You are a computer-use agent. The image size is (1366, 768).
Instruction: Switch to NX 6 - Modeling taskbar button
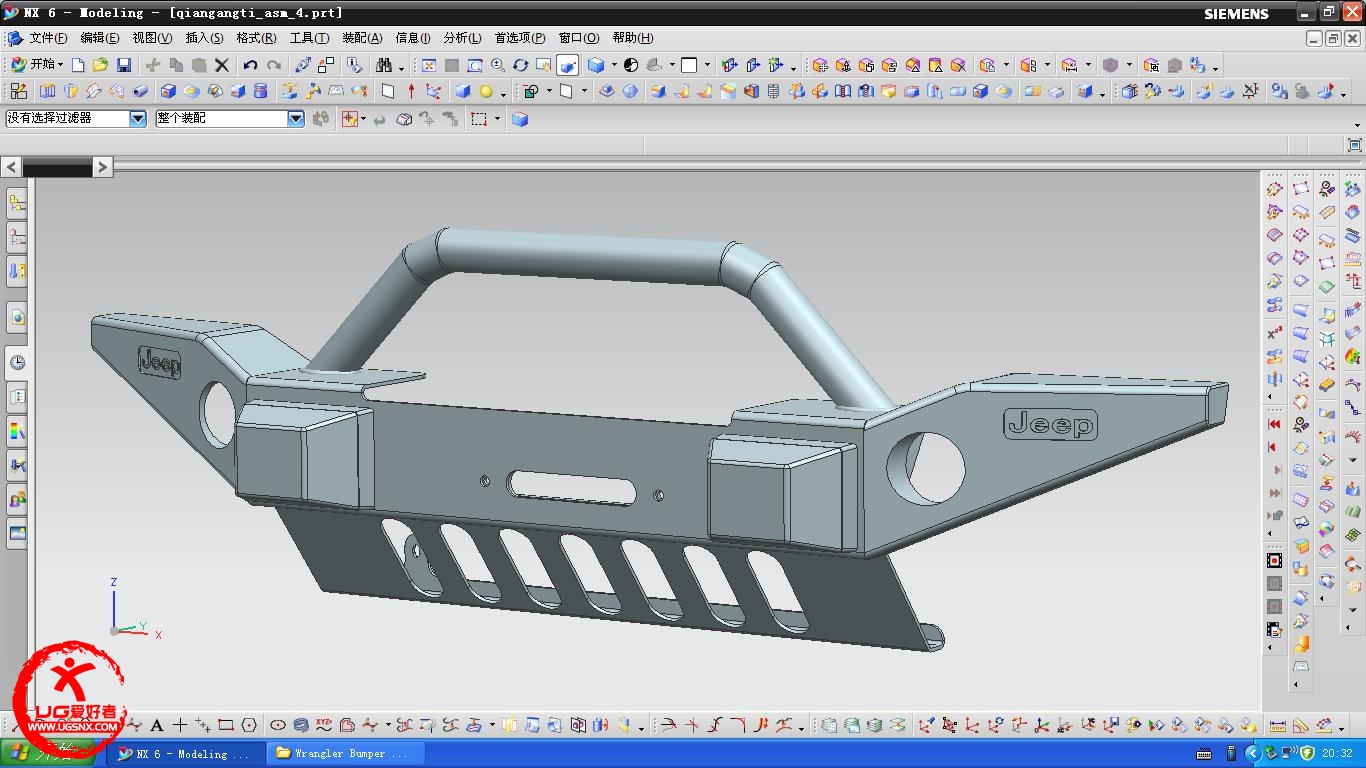tap(186, 753)
